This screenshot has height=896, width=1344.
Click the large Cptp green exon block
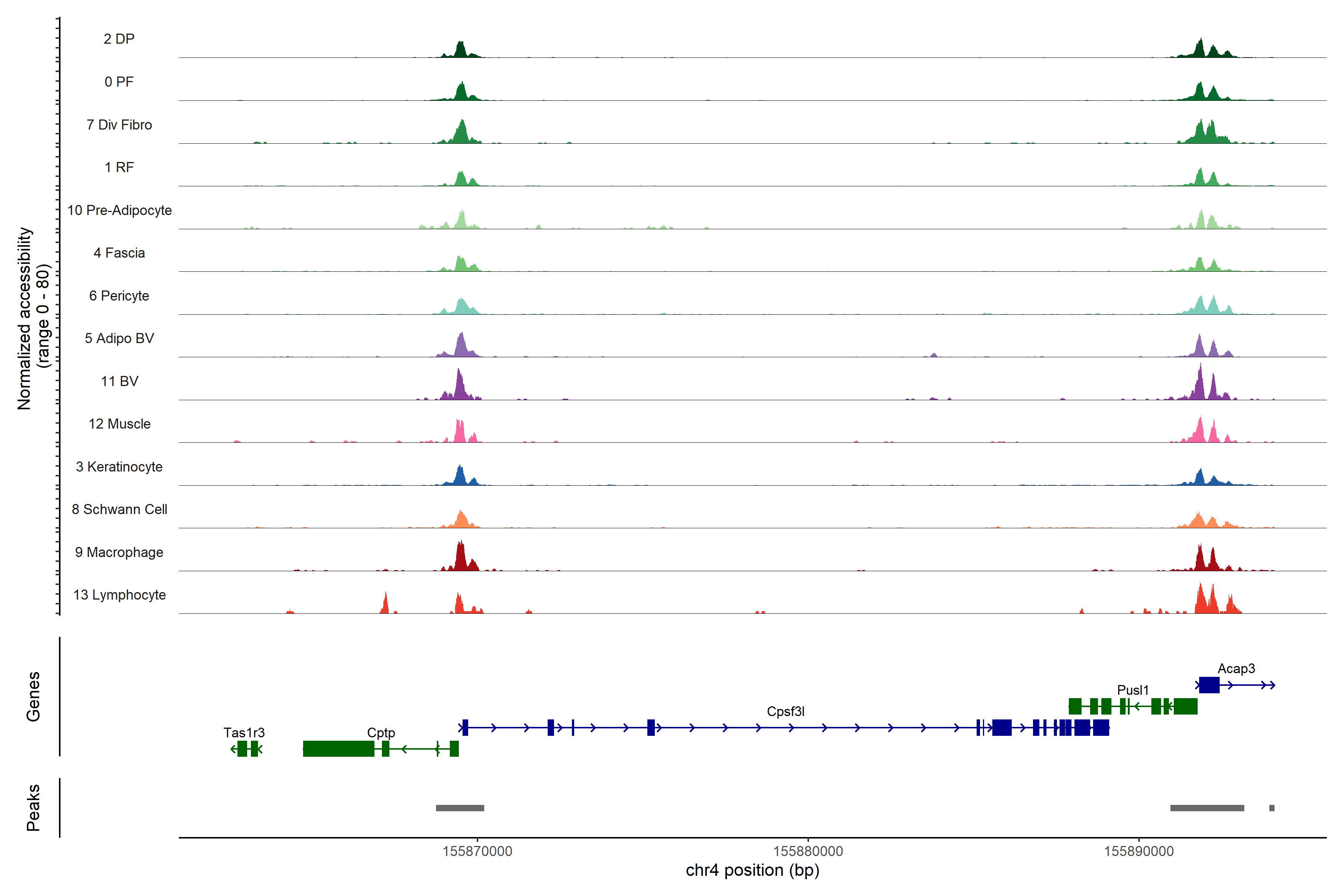(338, 749)
